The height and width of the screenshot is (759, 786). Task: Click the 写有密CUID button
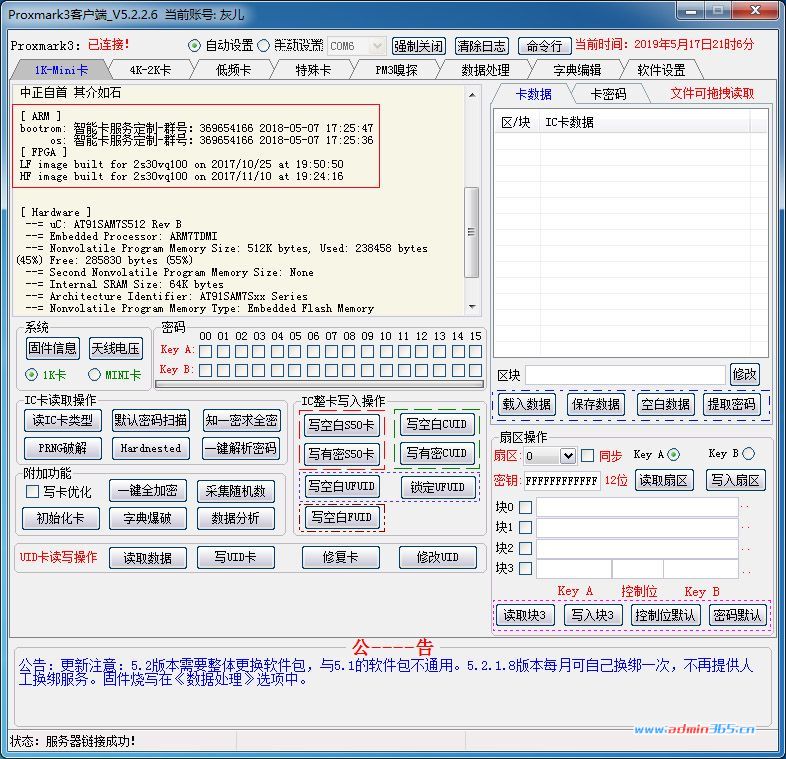pyautogui.click(x=437, y=453)
